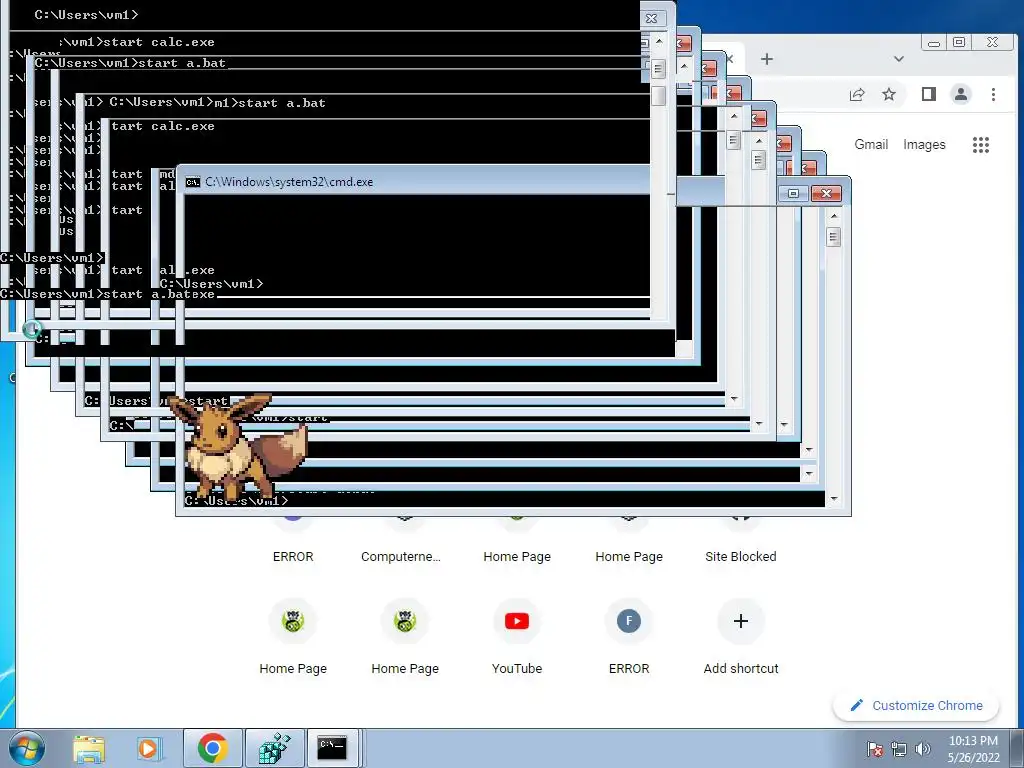Click the Show desktop strip
This screenshot has width=1024, height=768.
tap(1019, 748)
